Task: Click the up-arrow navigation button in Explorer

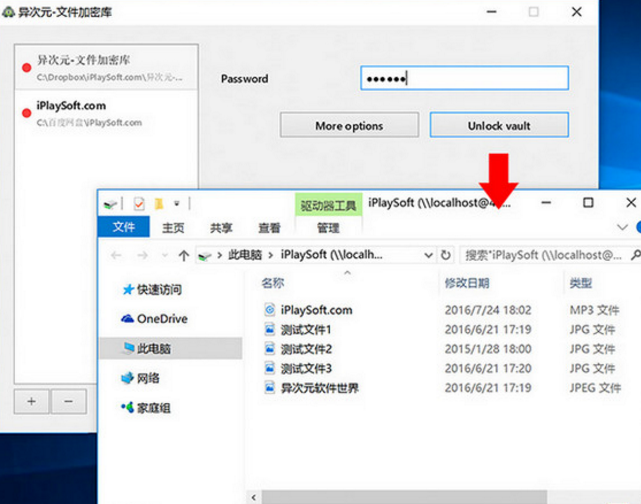Action: (x=183, y=255)
